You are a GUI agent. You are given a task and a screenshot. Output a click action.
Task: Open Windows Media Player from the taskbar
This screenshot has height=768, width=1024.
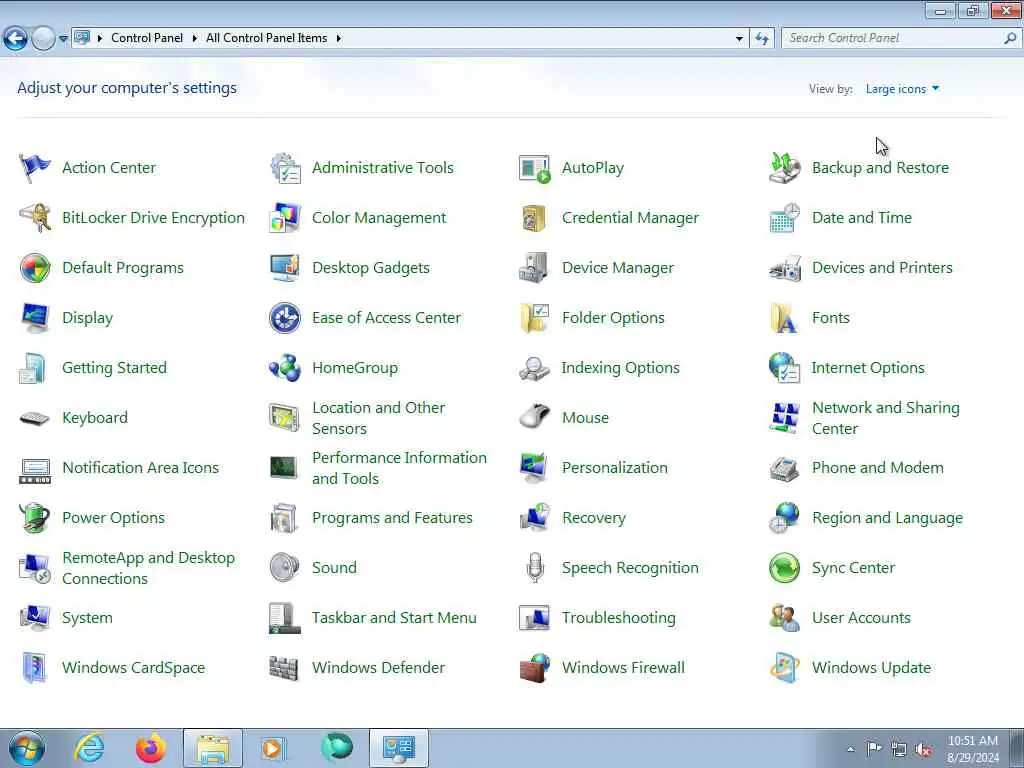(x=273, y=748)
